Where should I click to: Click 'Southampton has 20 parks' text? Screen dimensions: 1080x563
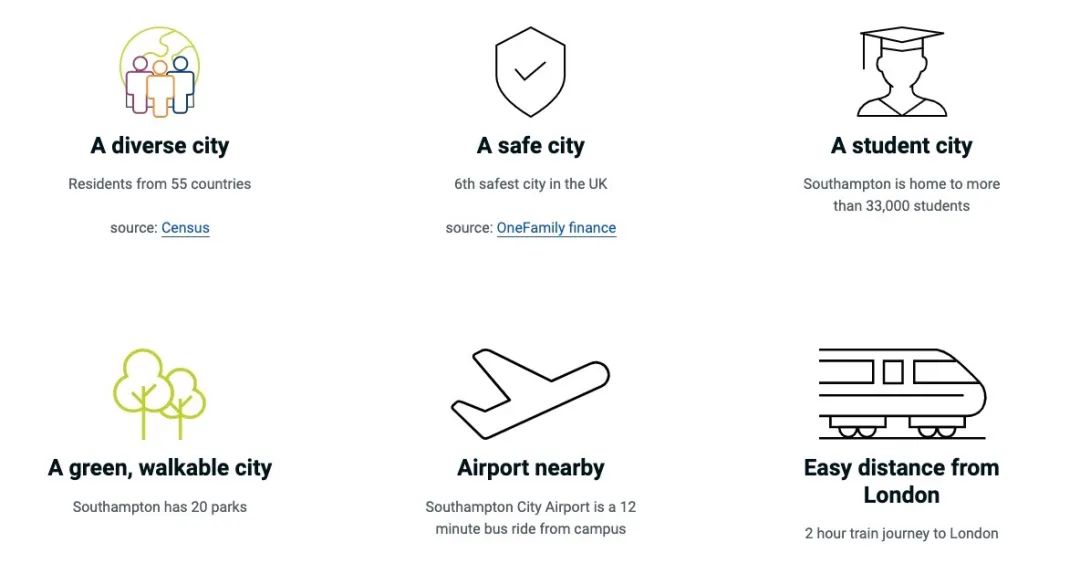tap(160, 507)
